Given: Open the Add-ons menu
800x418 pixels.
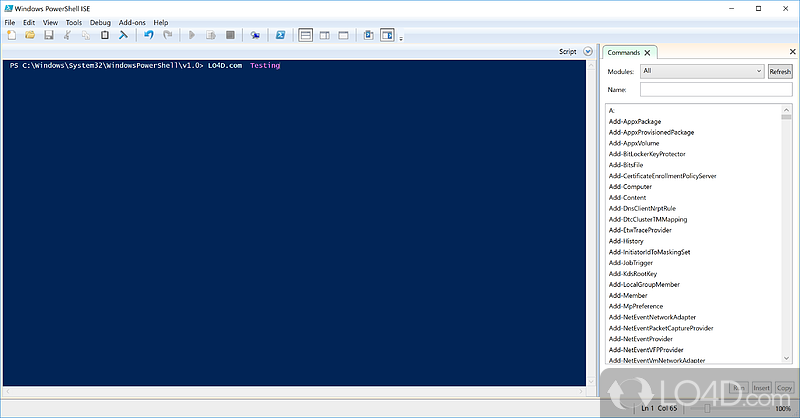Looking at the screenshot, I should [131, 21].
